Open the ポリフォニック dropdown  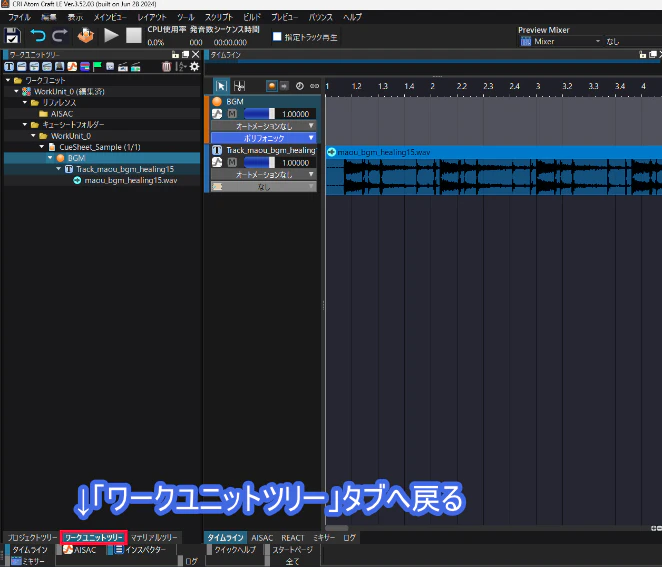tap(263, 138)
